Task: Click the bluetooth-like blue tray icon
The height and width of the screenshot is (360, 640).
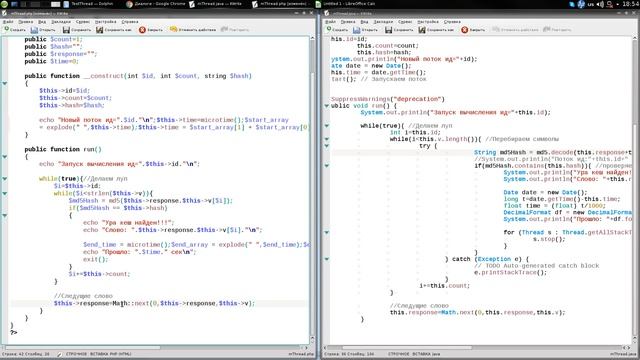Action: coord(581,4)
